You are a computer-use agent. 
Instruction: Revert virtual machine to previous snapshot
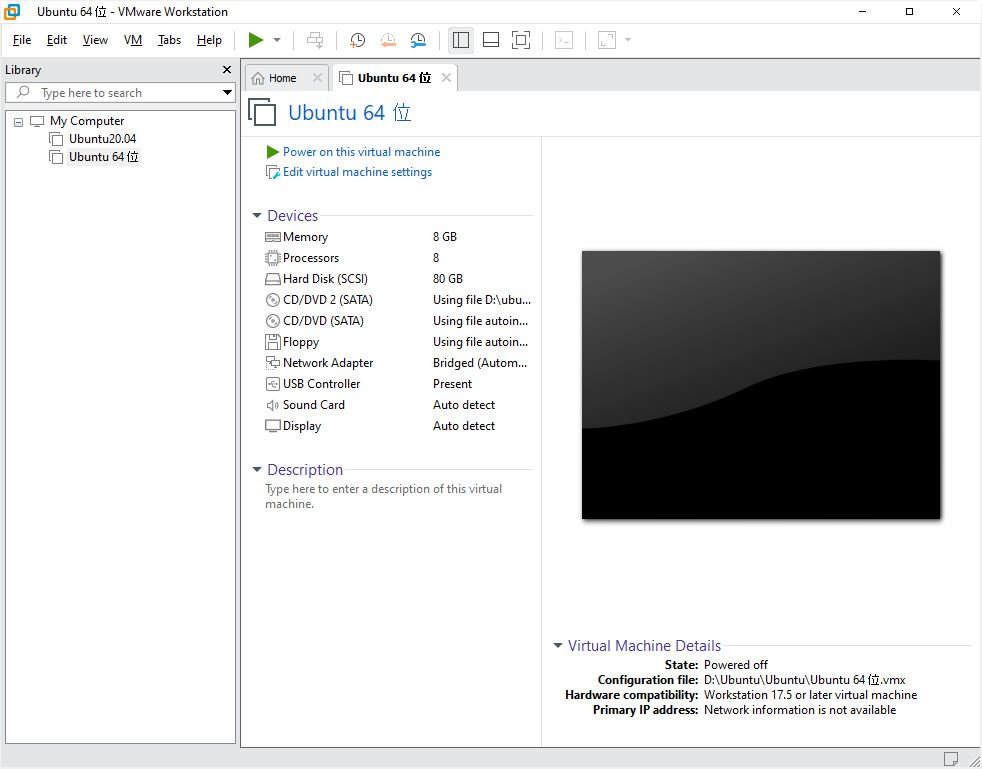click(x=388, y=40)
